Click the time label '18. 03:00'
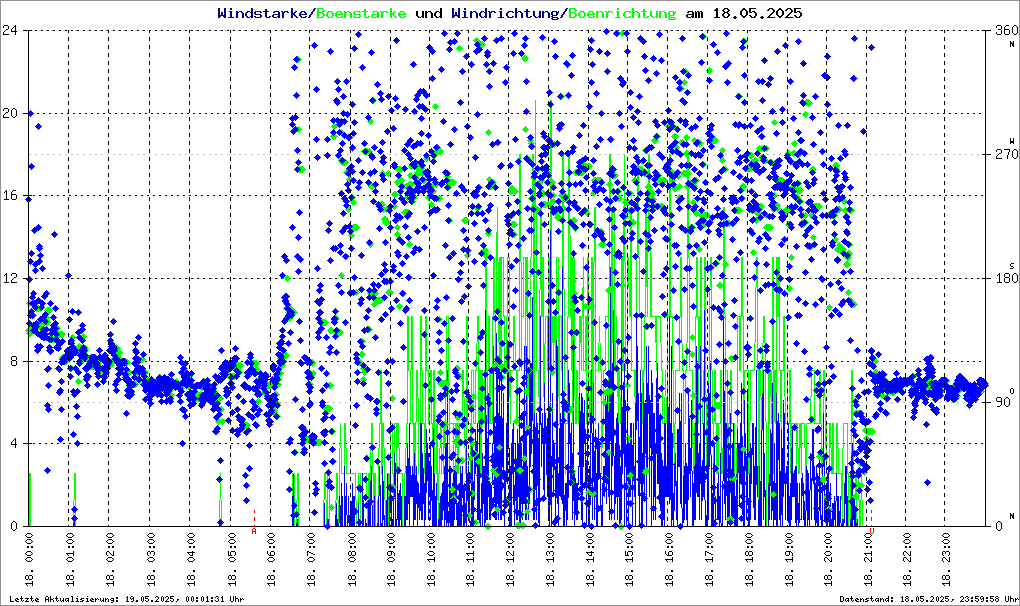Screen dimensions: 1020x606 tap(151, 558)
